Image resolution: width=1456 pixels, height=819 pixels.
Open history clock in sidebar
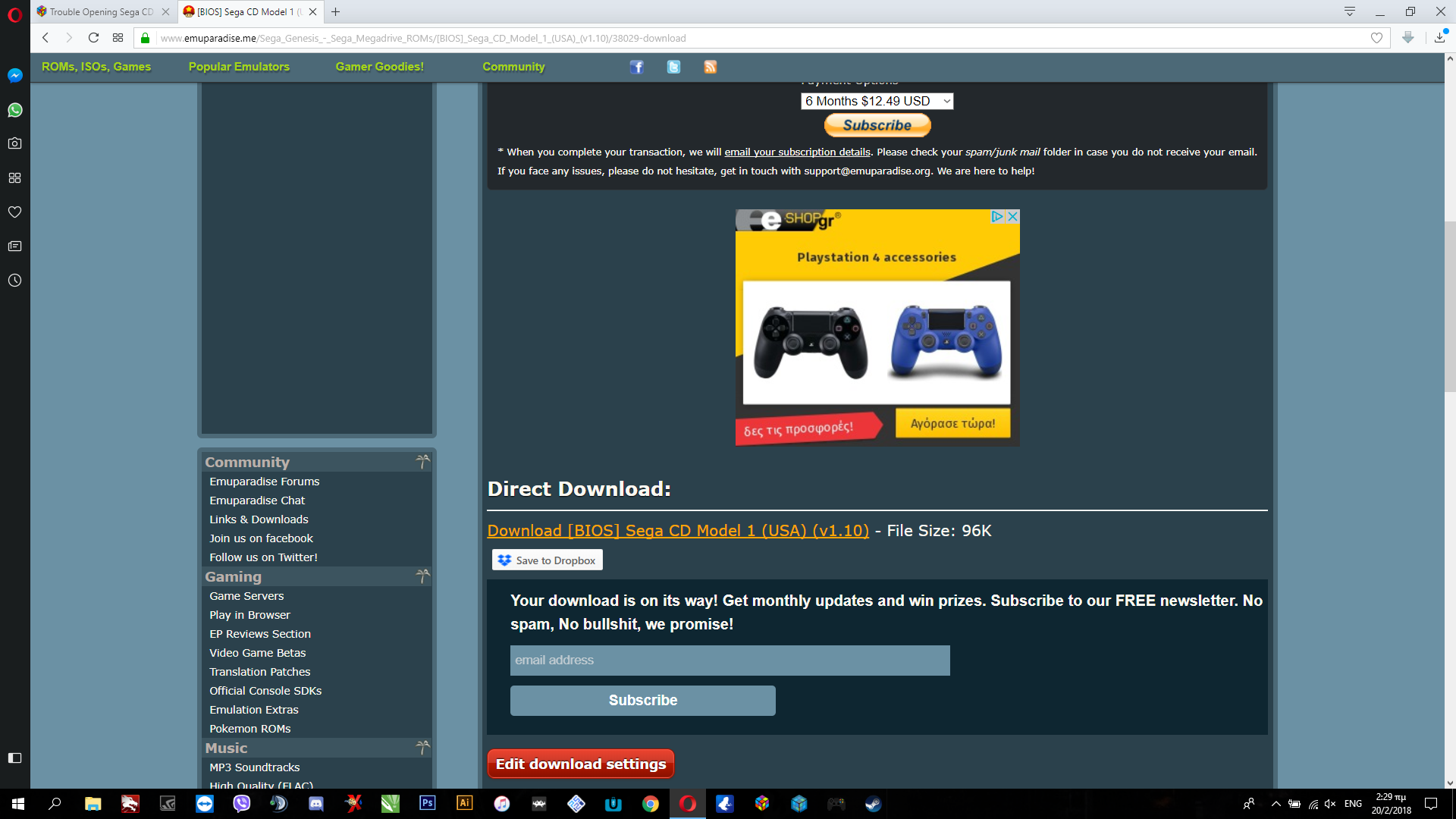tap(14, 281)
